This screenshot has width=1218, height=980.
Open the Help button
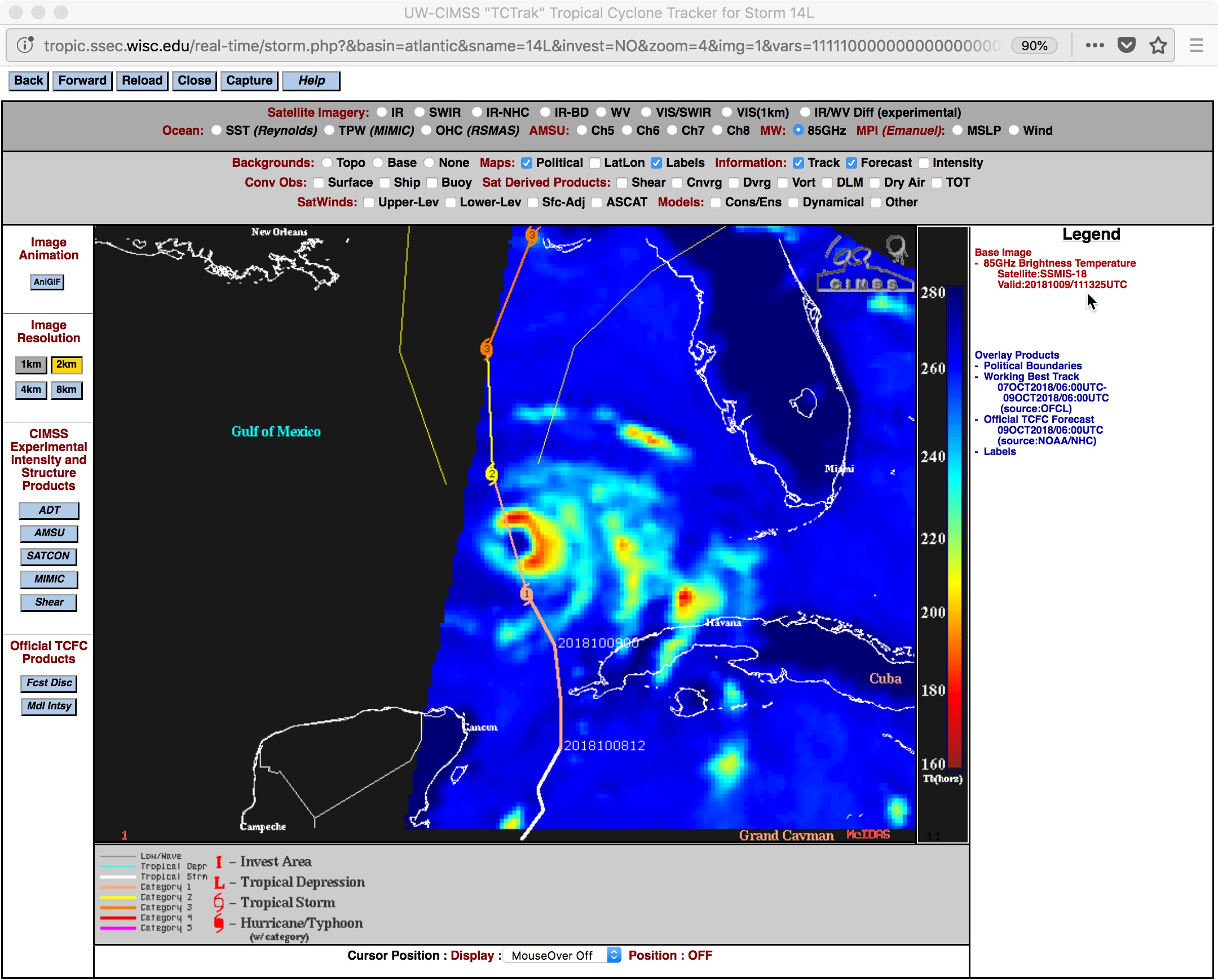point(311,81)
